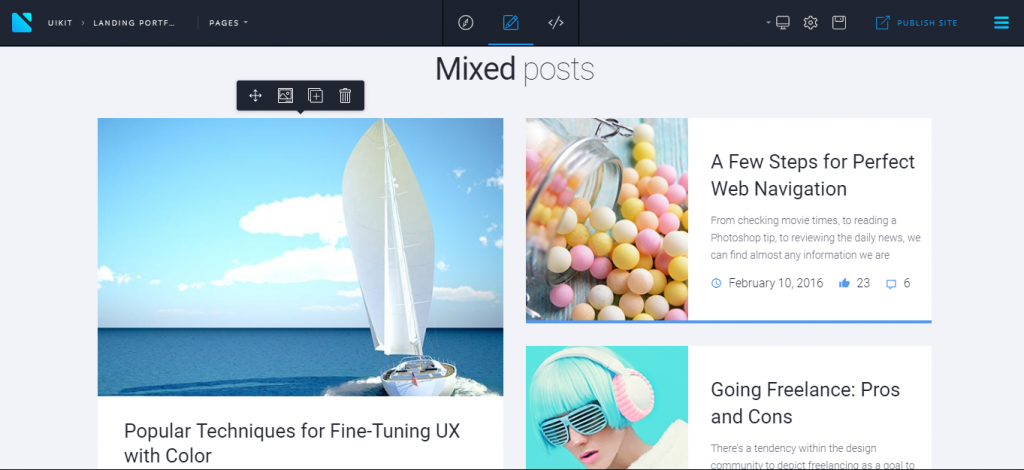Switch to the edit pencil mode
1024x470 pixels.
(x=511, y=23)
